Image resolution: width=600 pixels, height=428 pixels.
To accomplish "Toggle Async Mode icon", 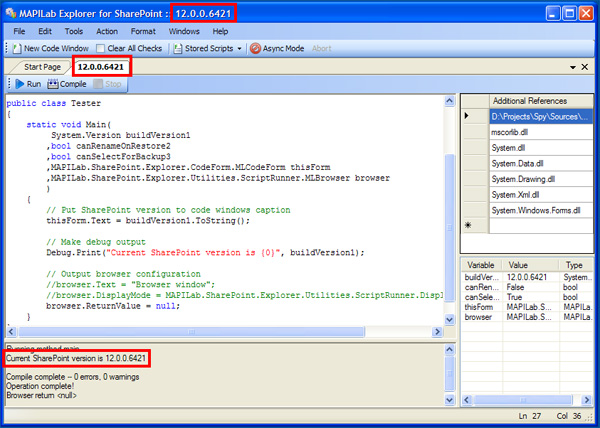I will tap(255, 49).
